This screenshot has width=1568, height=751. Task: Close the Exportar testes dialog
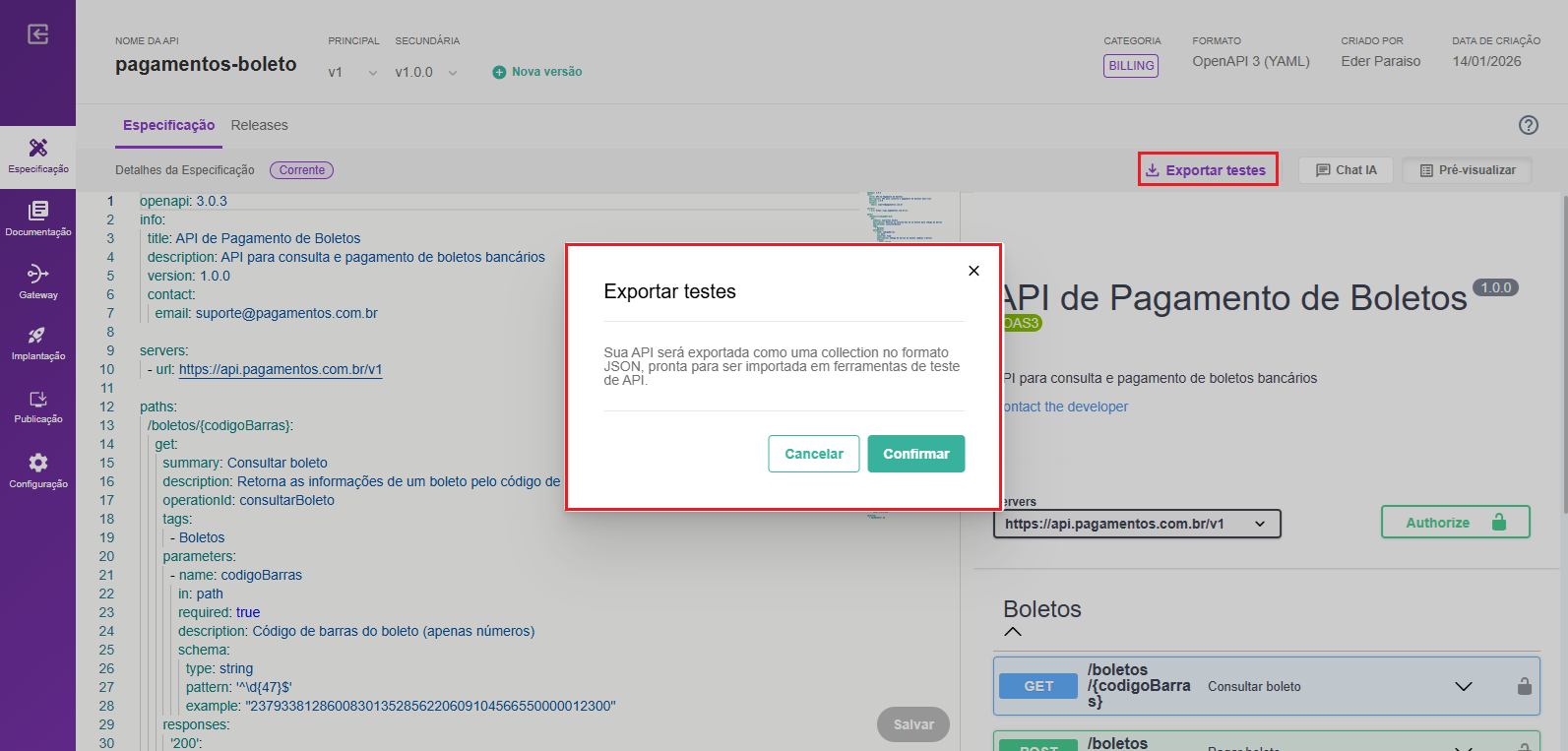(x=973, y=271)
